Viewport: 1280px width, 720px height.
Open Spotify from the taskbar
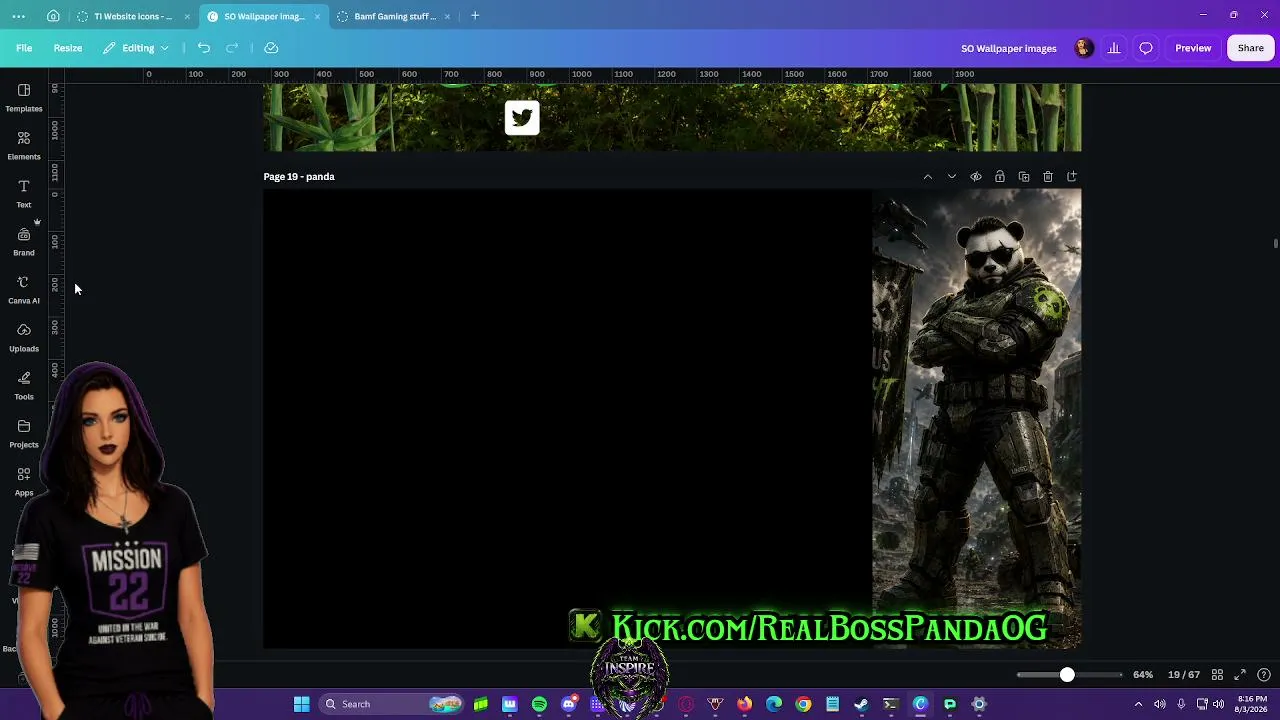pyautogui.click(x=540, y=704)
